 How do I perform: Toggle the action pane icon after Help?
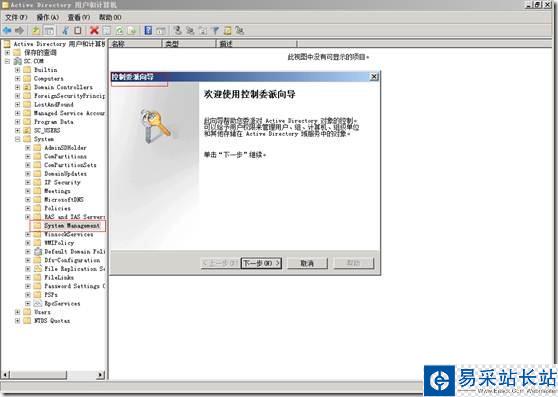click(x=161, y=31)
